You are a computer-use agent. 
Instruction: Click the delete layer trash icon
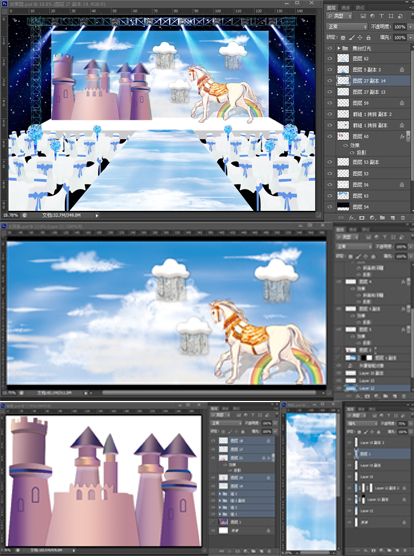point(403,217)
